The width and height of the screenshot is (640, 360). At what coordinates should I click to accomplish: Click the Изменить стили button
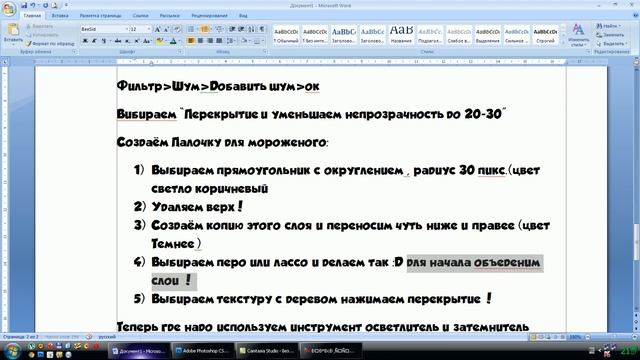(x=578, y=35)
